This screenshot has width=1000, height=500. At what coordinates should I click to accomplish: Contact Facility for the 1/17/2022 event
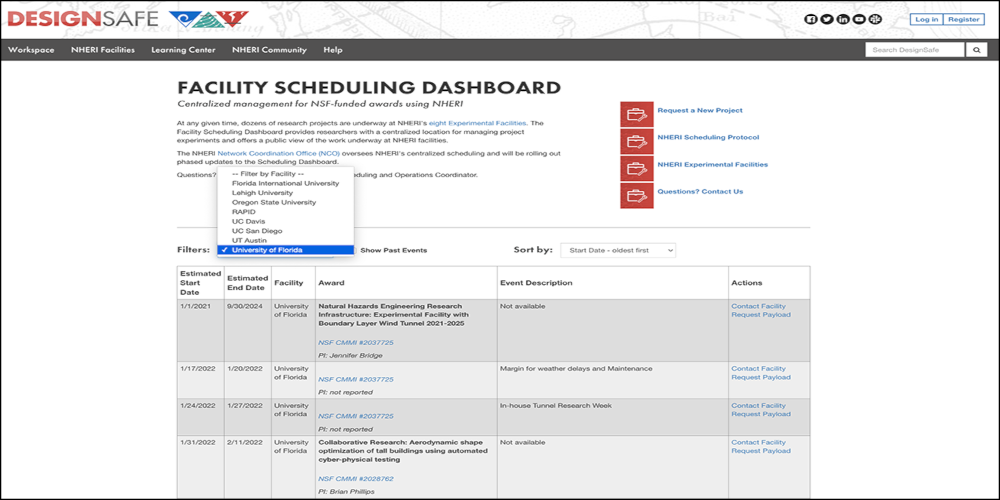pos(758,369)
